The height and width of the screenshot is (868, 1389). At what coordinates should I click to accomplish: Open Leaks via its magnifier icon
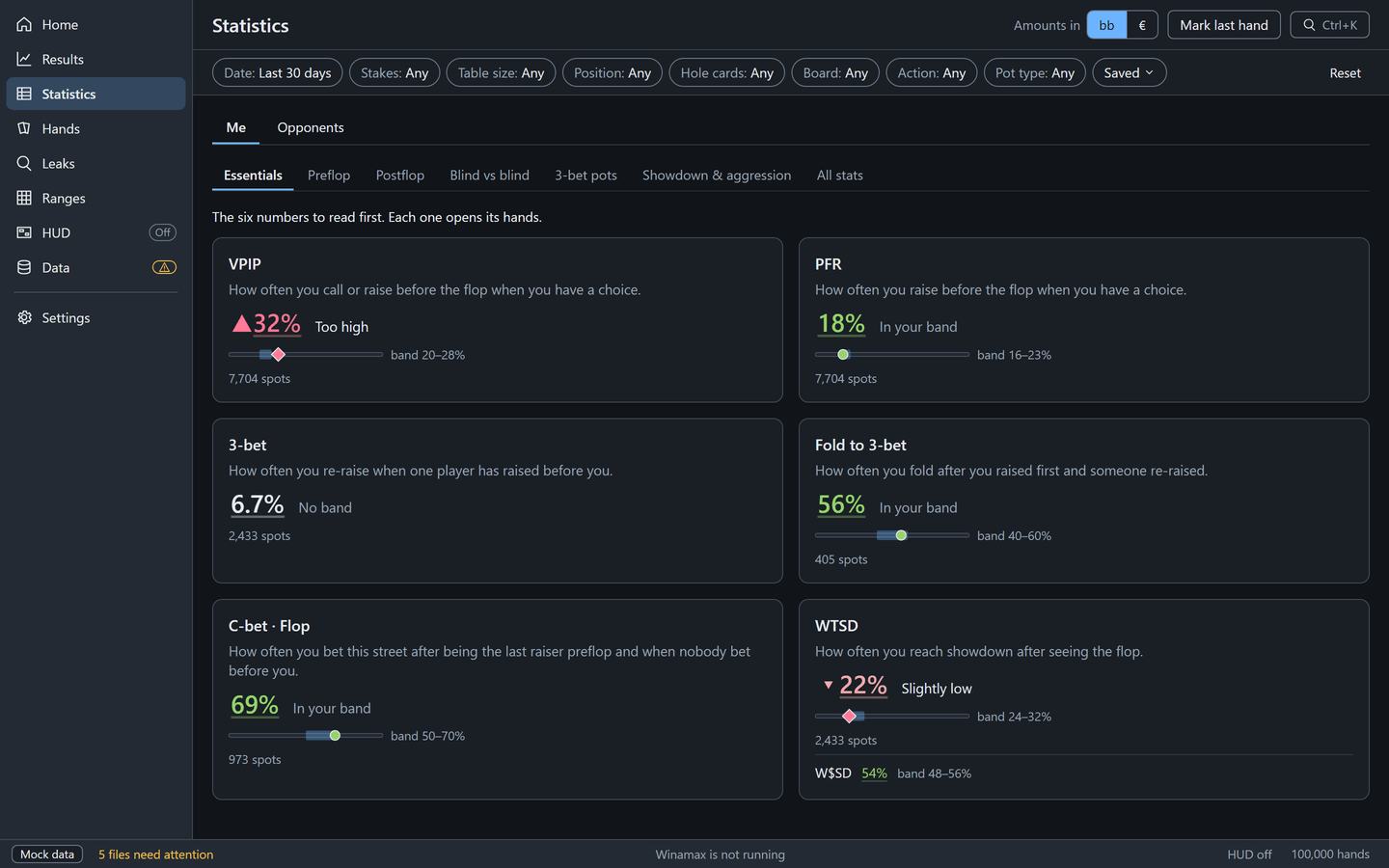[24, 163]
